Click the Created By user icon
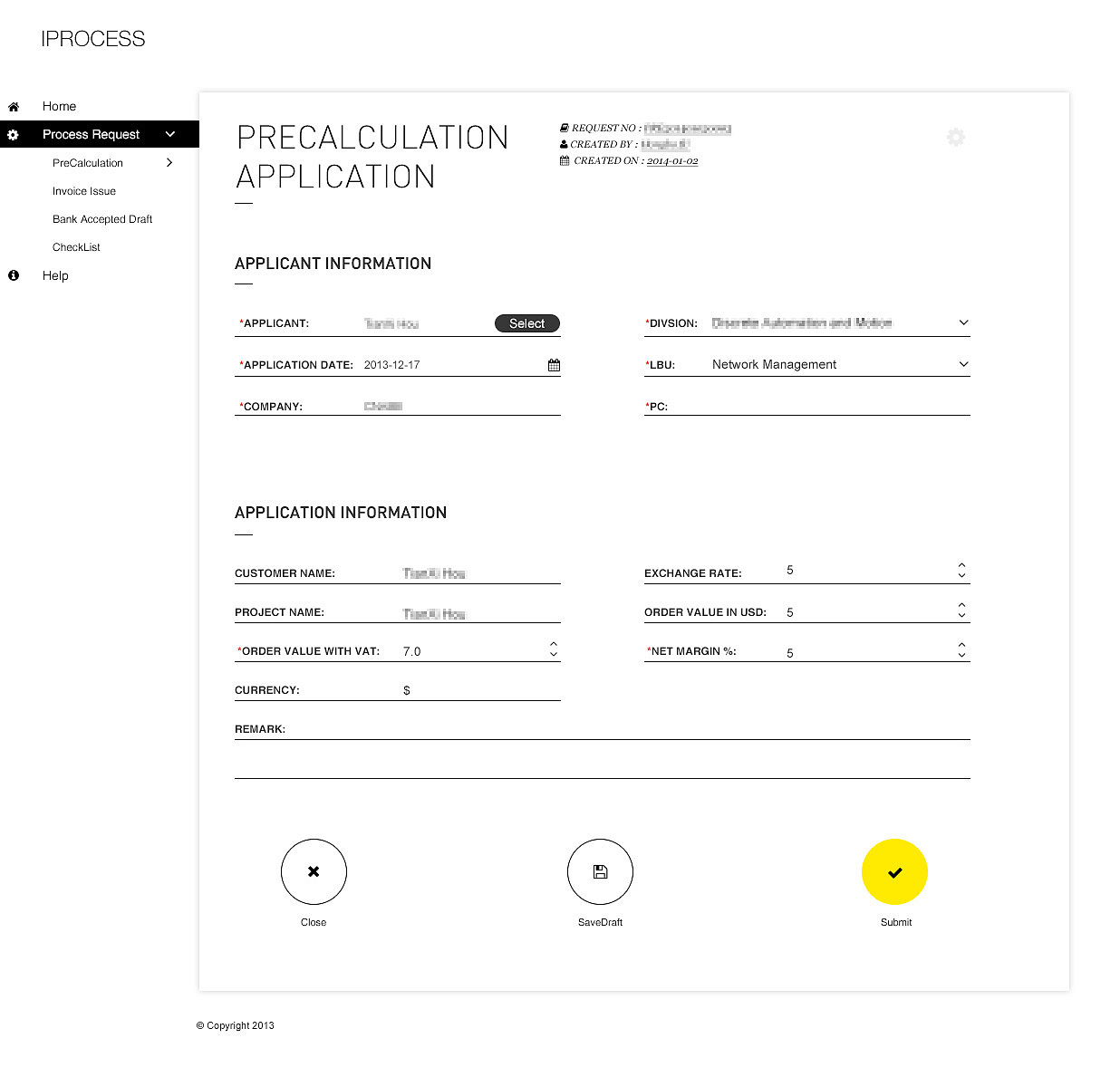The width and height of the screenshot is (1120, 1067). 564,144
